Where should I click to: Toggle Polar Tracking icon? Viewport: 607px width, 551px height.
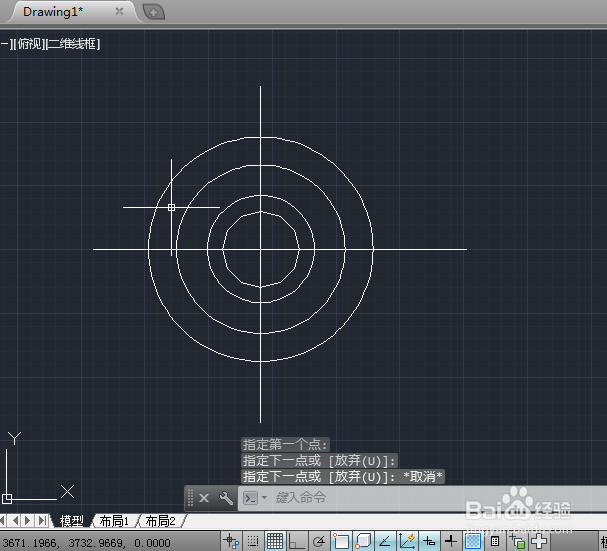[319, 541]
